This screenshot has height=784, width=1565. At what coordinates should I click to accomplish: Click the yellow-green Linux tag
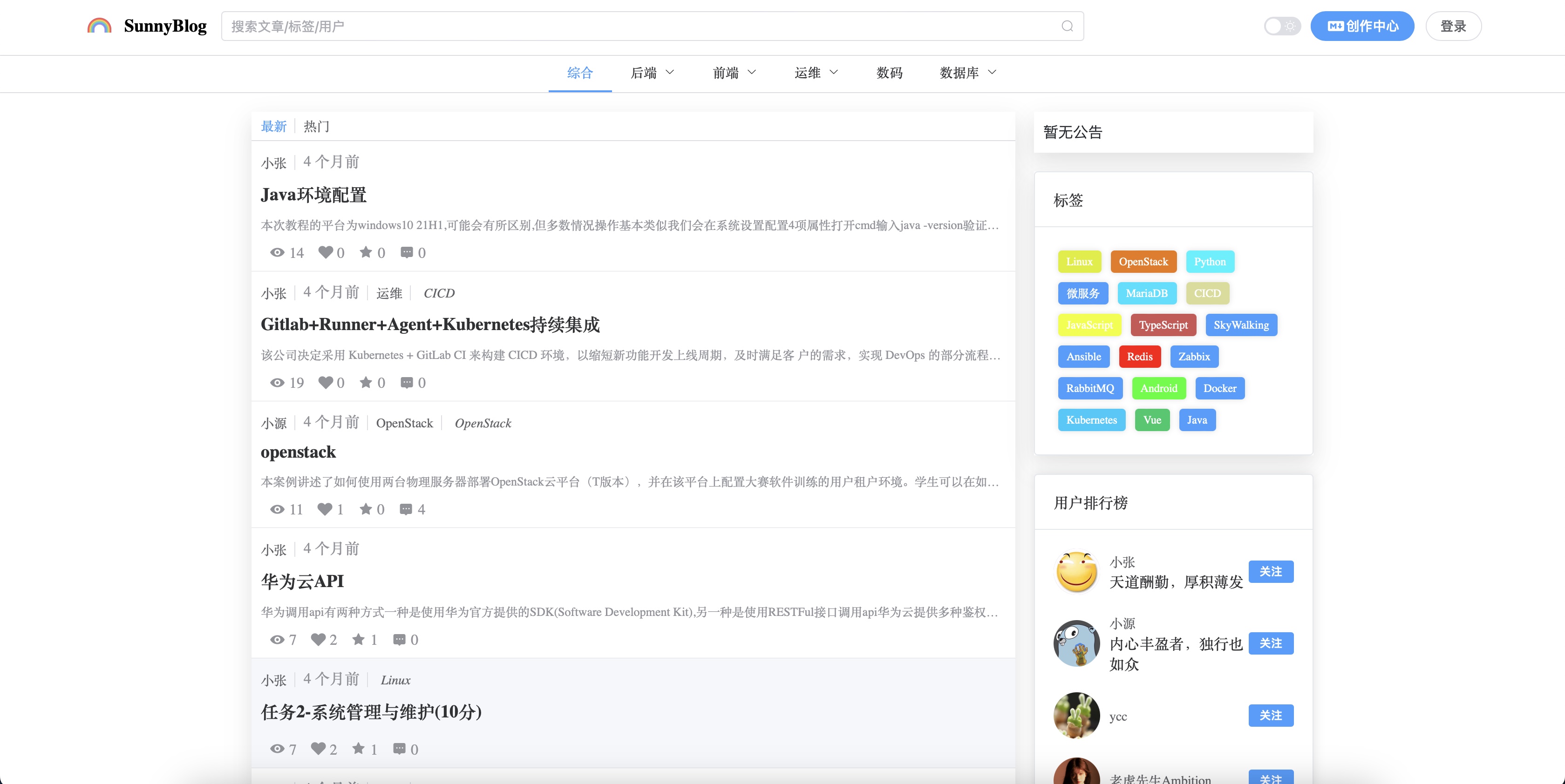[1080, 262]
